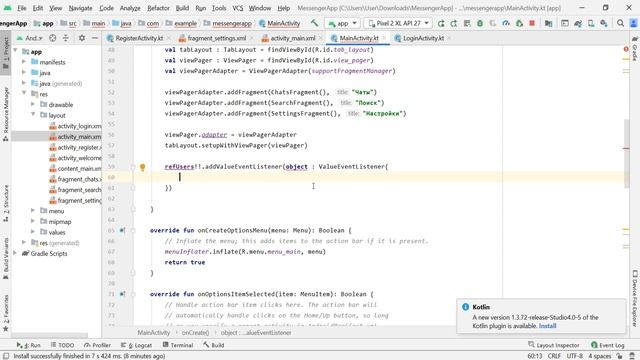The height and width of the screenshot is (360, 640).
Task: Toggle the Resource Manager tool window
Action: (5, 114)
